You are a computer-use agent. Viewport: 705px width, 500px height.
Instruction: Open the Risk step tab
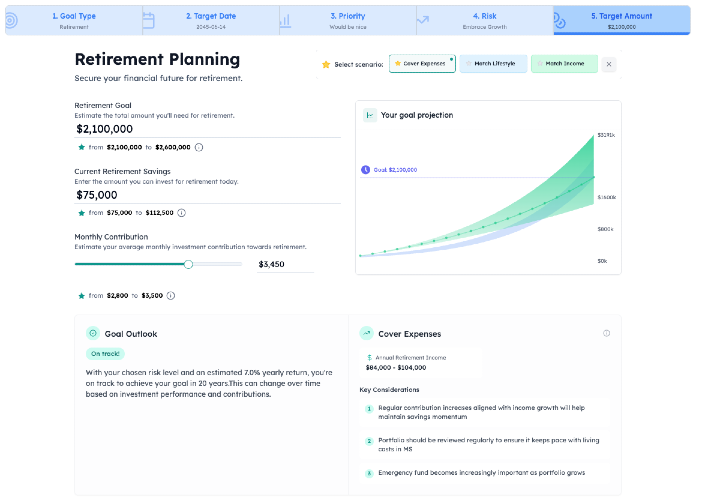coord(485,20)
